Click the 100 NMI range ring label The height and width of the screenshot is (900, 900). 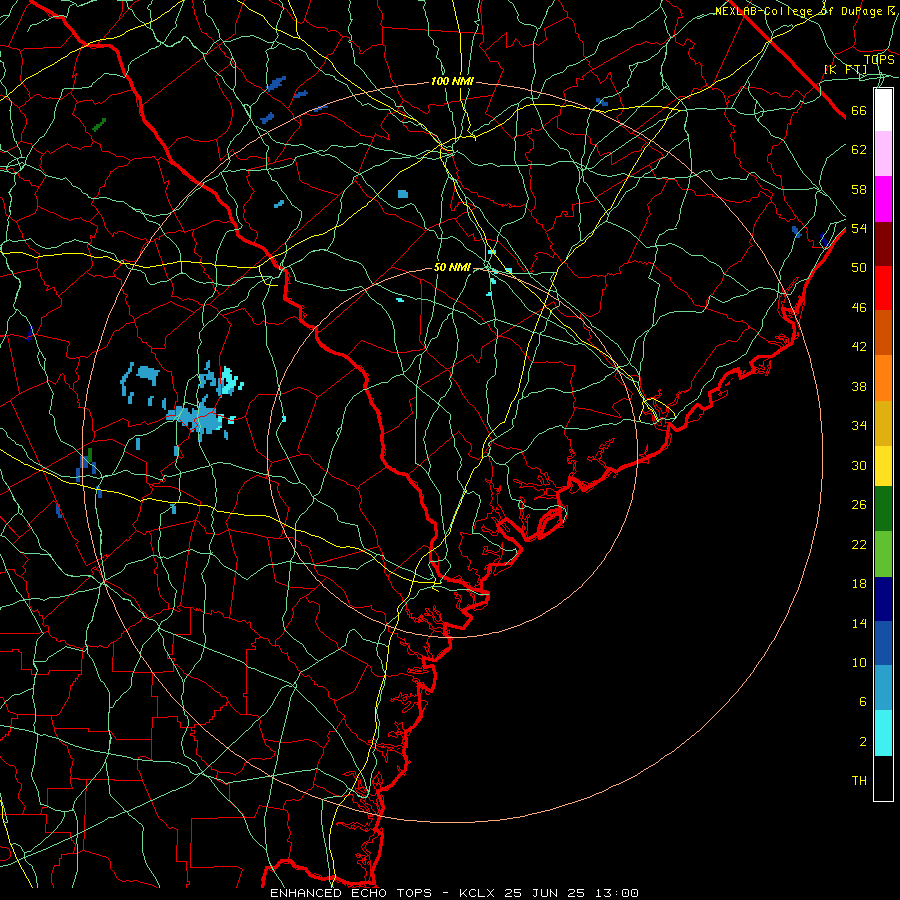point(452,82)
